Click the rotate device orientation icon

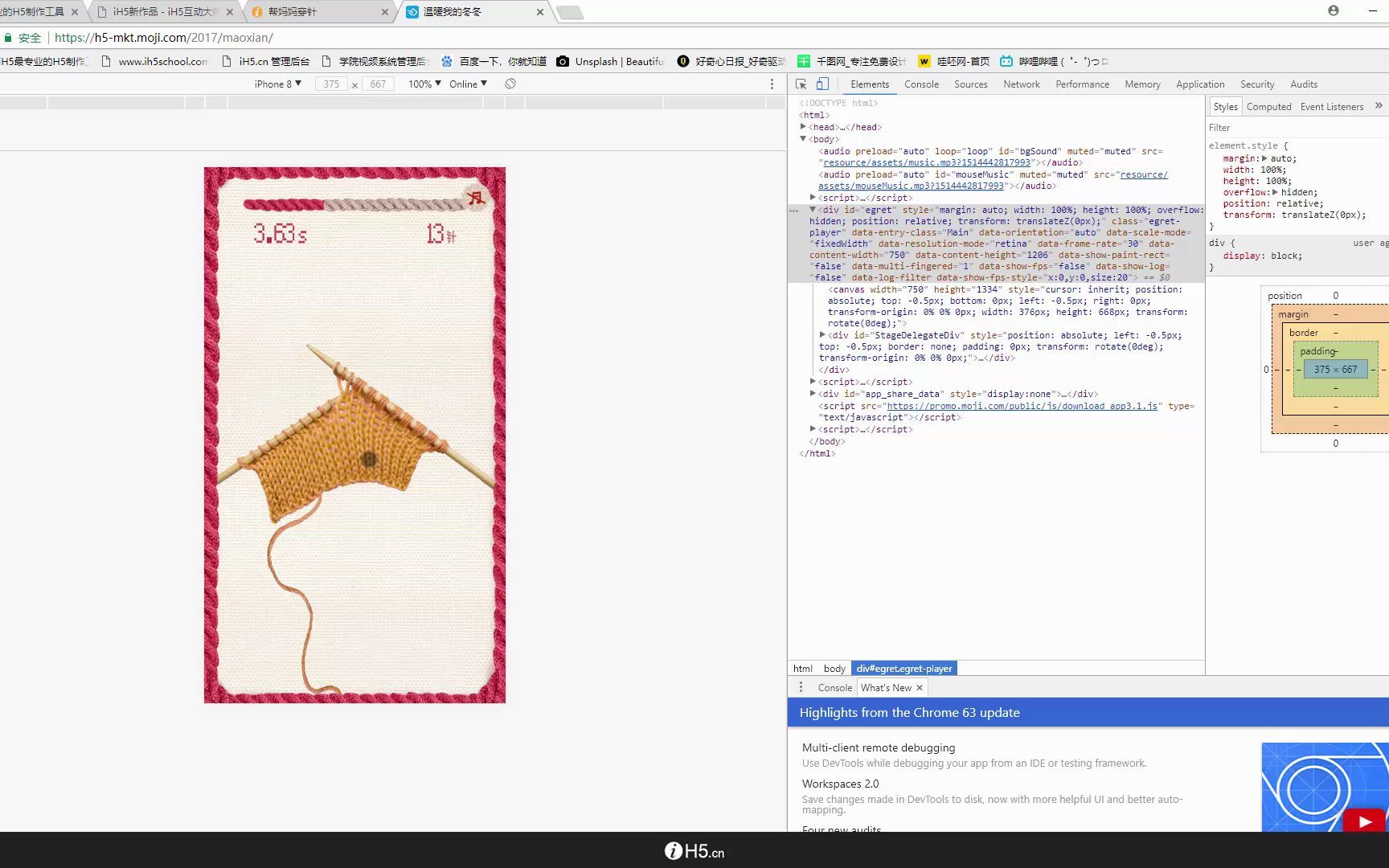click(510, 84)
